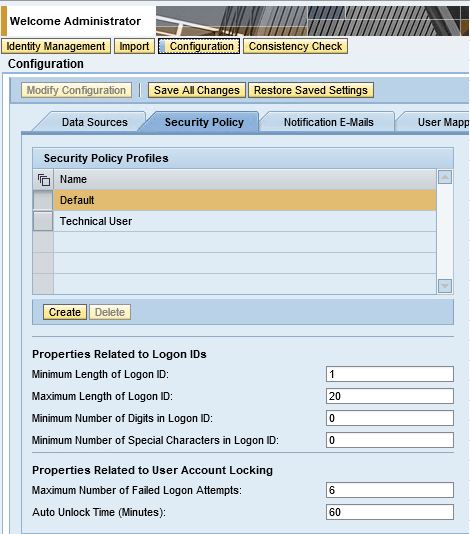Viewport: 470px width, 534px height.
Task: Click the Maximum Length of Logon ID field
Action: point(390,396)
